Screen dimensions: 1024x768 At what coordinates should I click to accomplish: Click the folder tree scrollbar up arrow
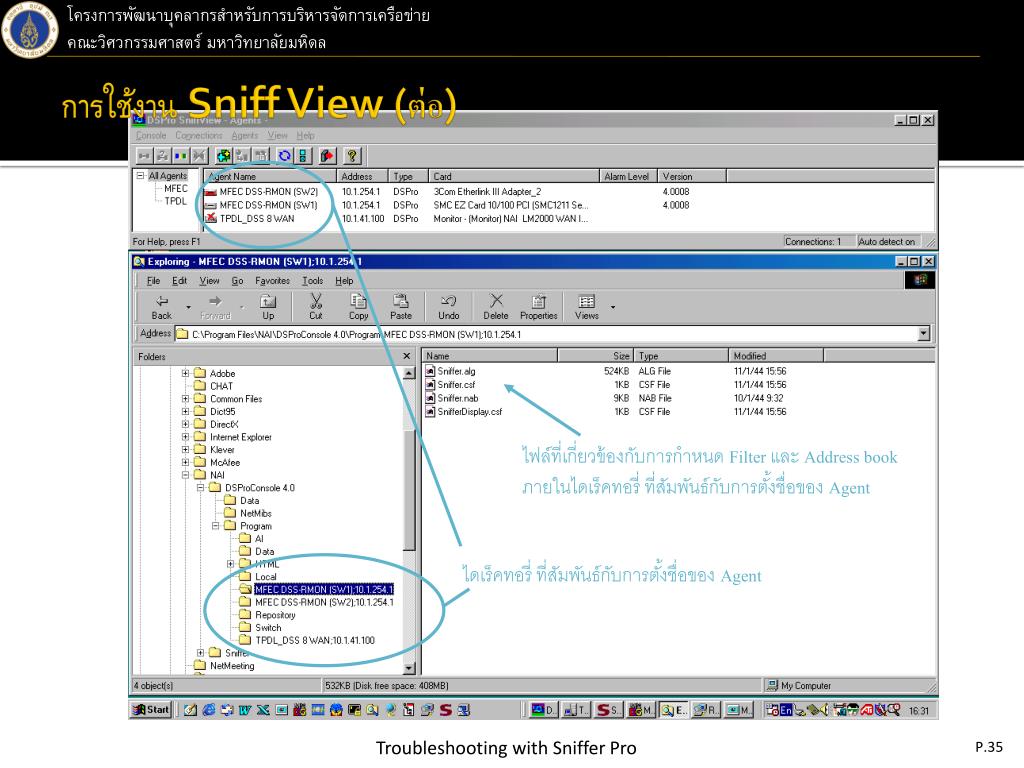tap(409, 374)
